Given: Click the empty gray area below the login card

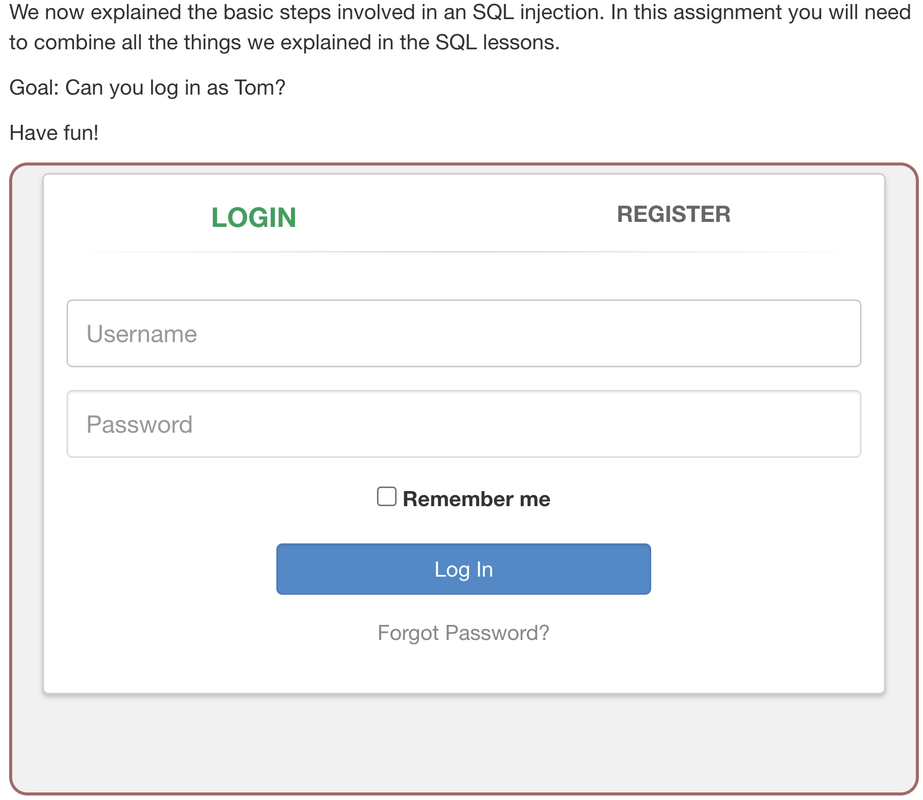Looking at the screenshot, I should click(463, 745).
